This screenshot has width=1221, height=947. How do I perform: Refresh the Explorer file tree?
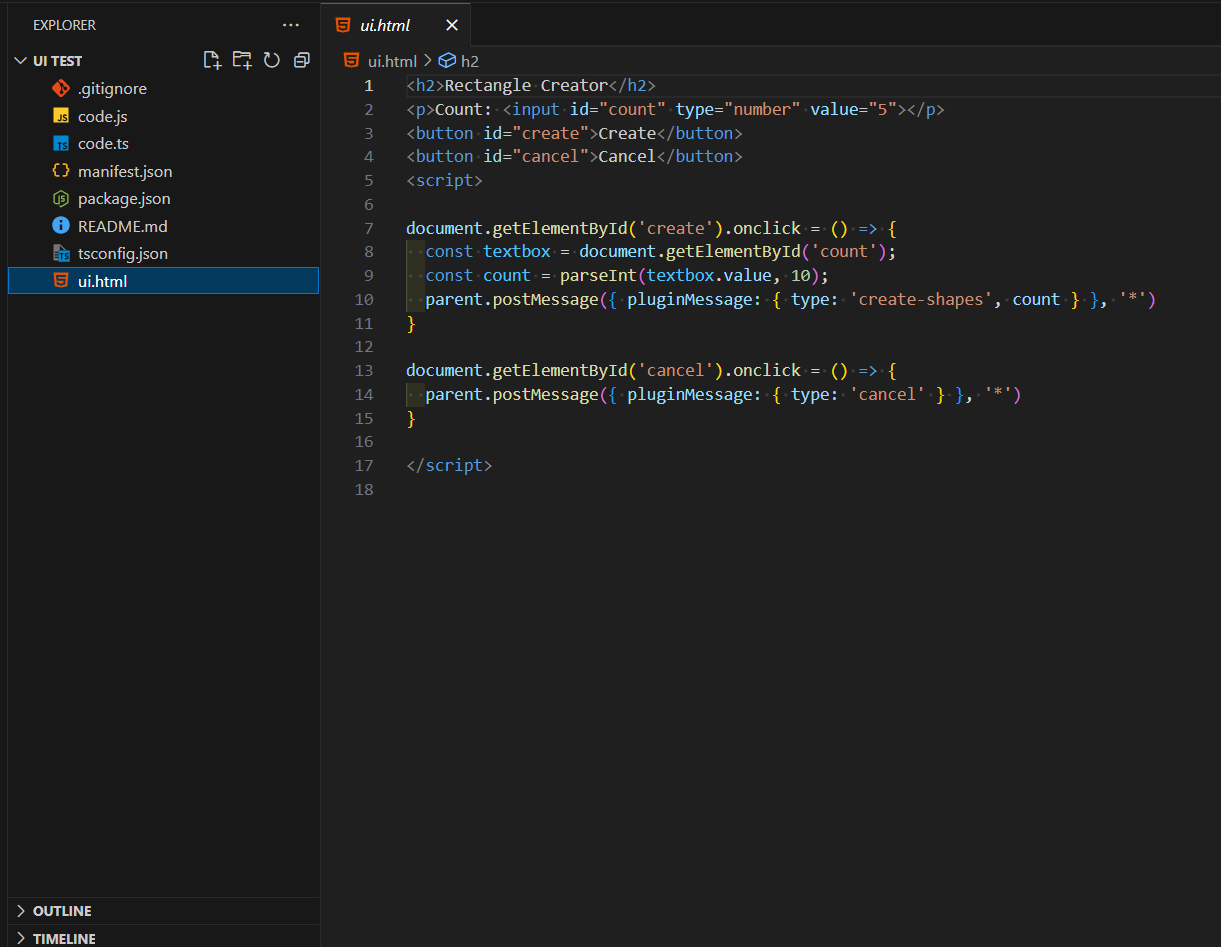(x=271, y=61)
